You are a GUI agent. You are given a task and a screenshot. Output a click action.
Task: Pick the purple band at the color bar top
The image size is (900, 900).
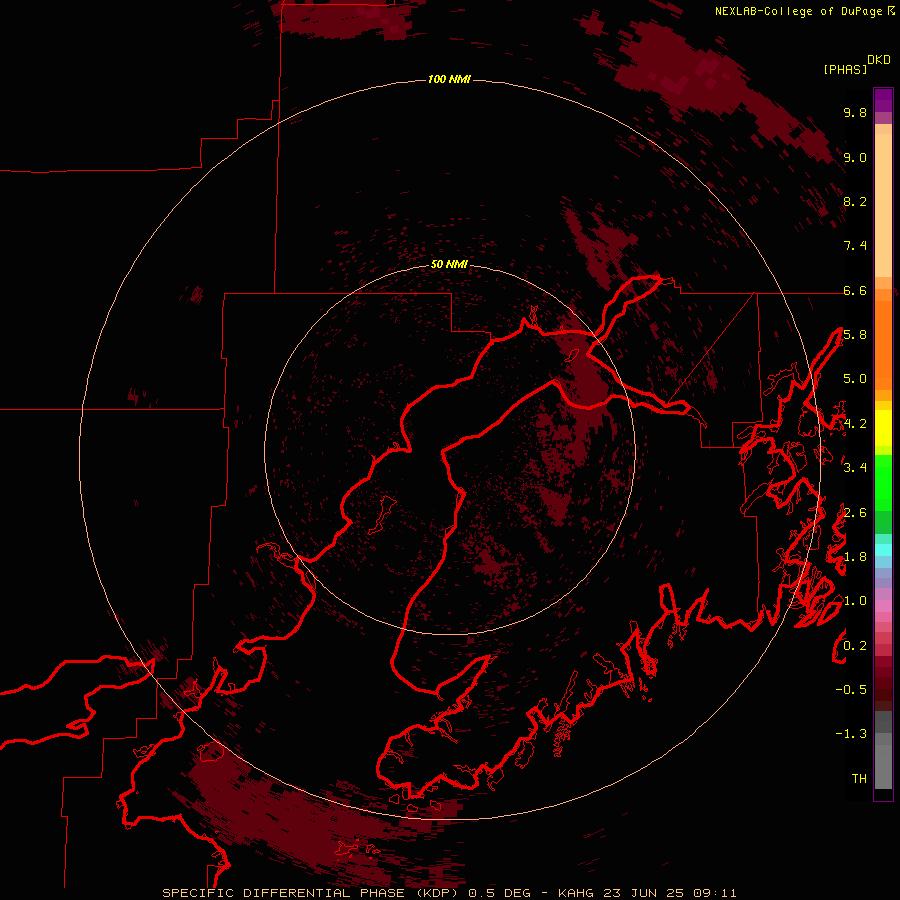(x=883, y=100)
